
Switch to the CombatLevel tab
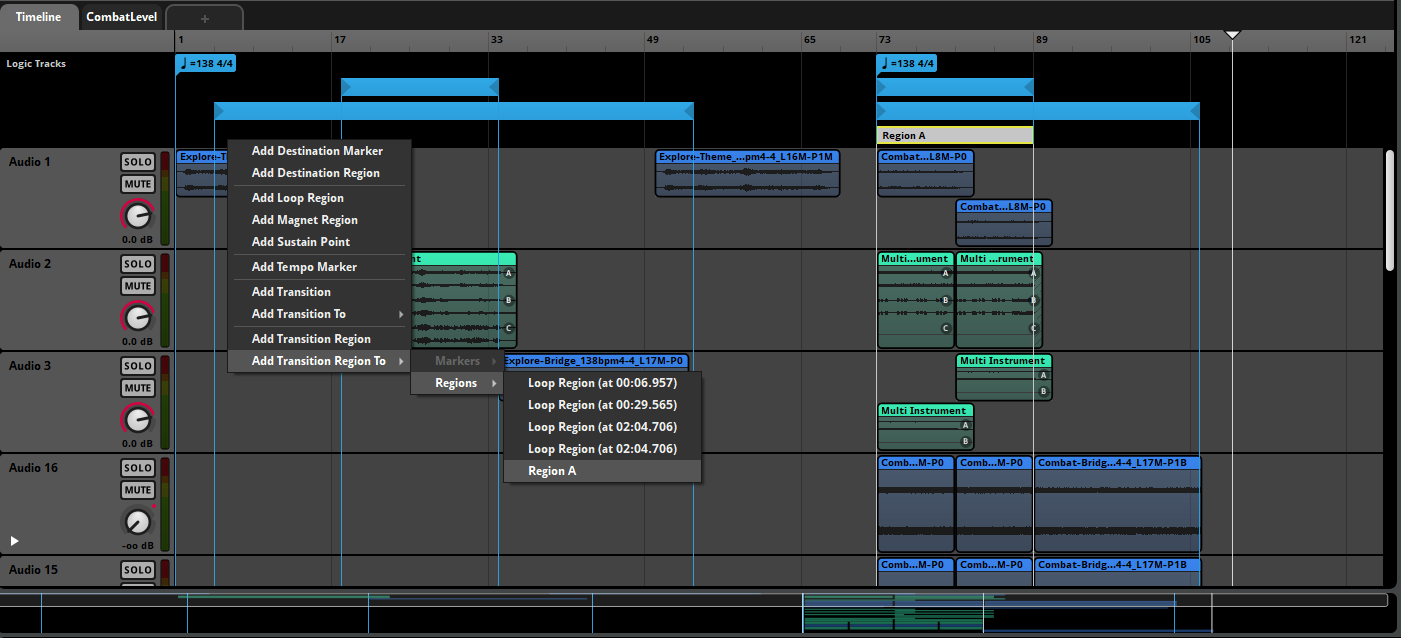pyautogui.click(x=121, y=17)
